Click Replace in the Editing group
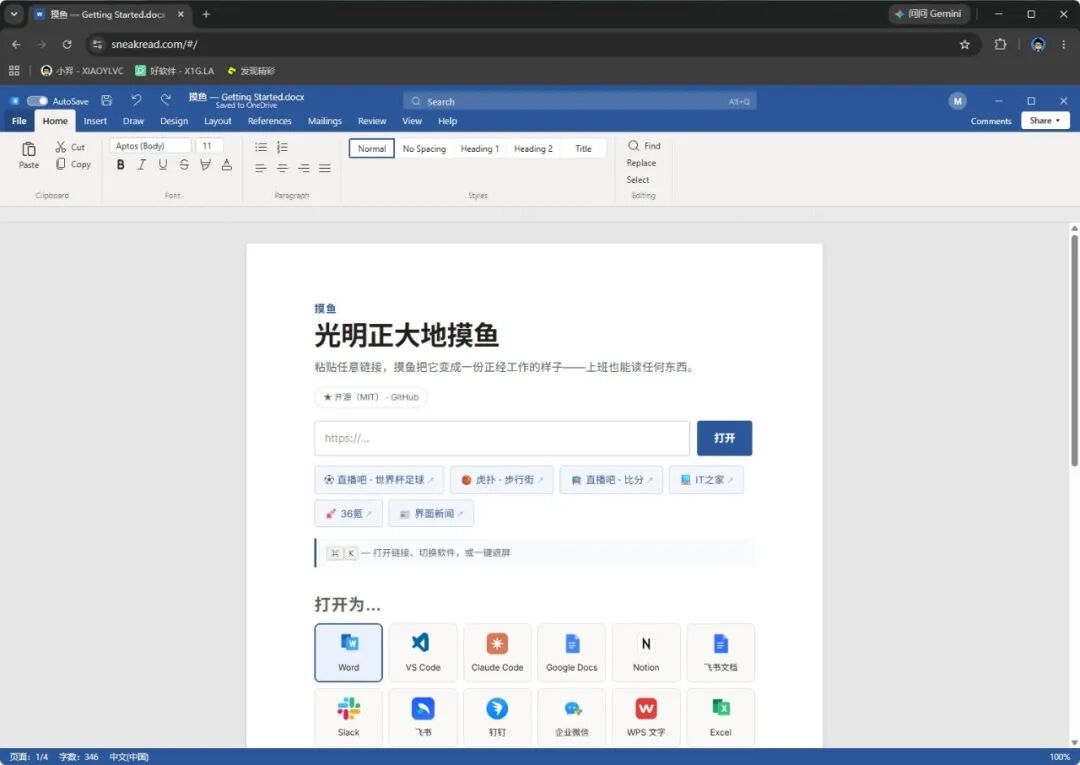 [641, 163]
